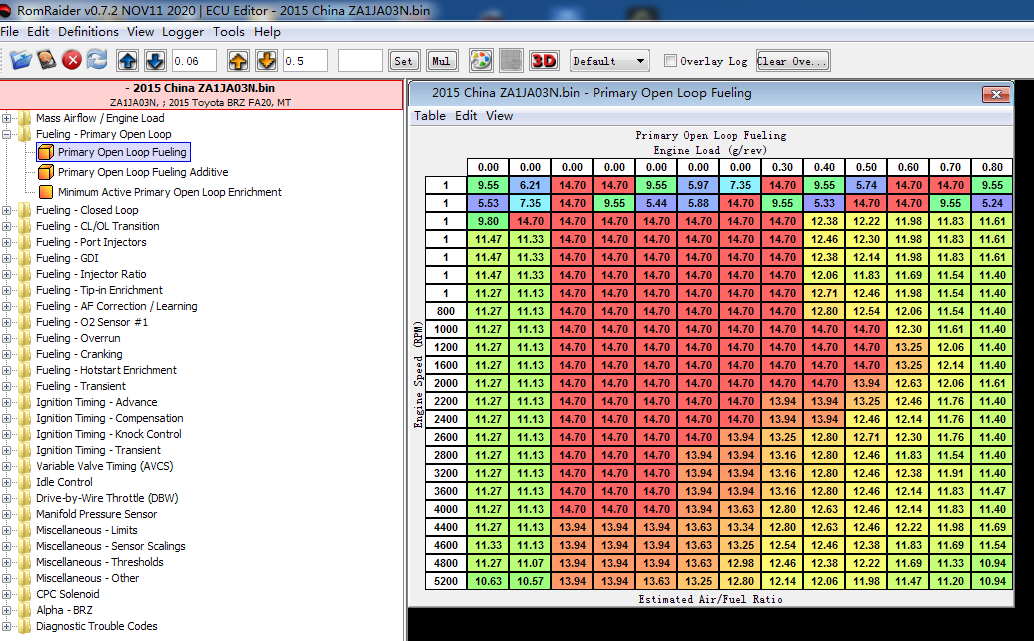Open the Logger menu
This screenshot has width=1034, height=641.
tap(183, 32)
